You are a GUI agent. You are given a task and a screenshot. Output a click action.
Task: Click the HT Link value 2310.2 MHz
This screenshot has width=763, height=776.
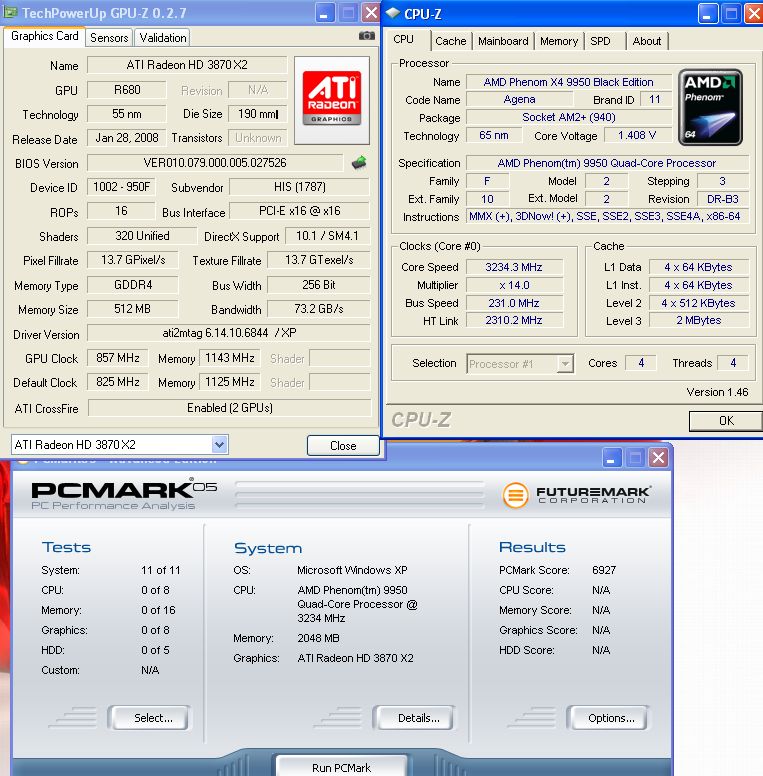coord(514,321)
